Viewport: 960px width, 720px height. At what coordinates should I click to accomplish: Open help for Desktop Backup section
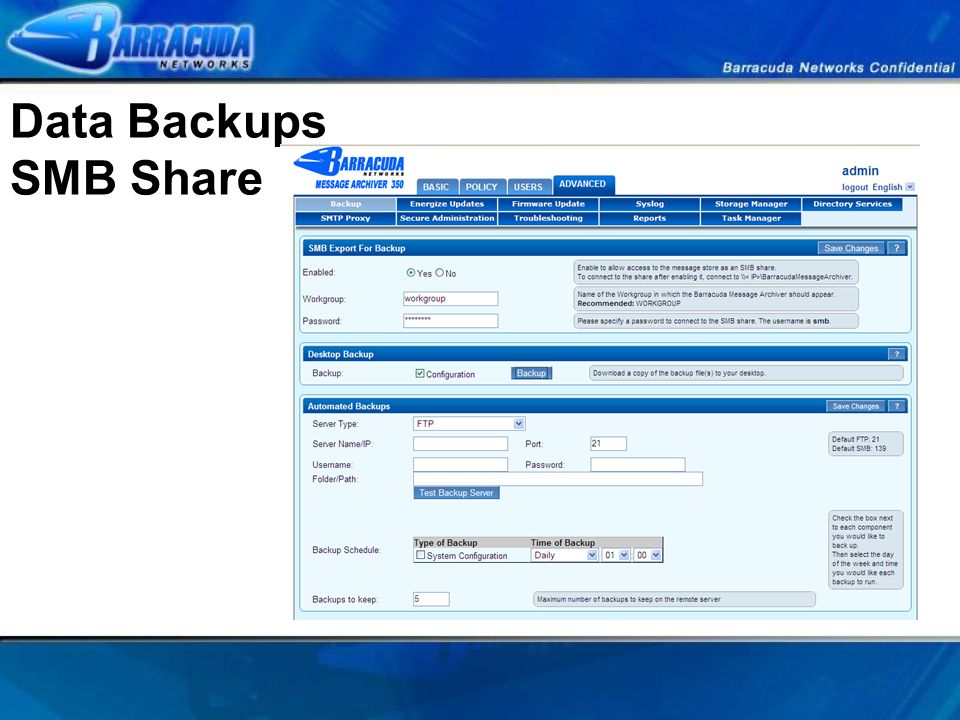pyautogui.click(x=896, y=354)
